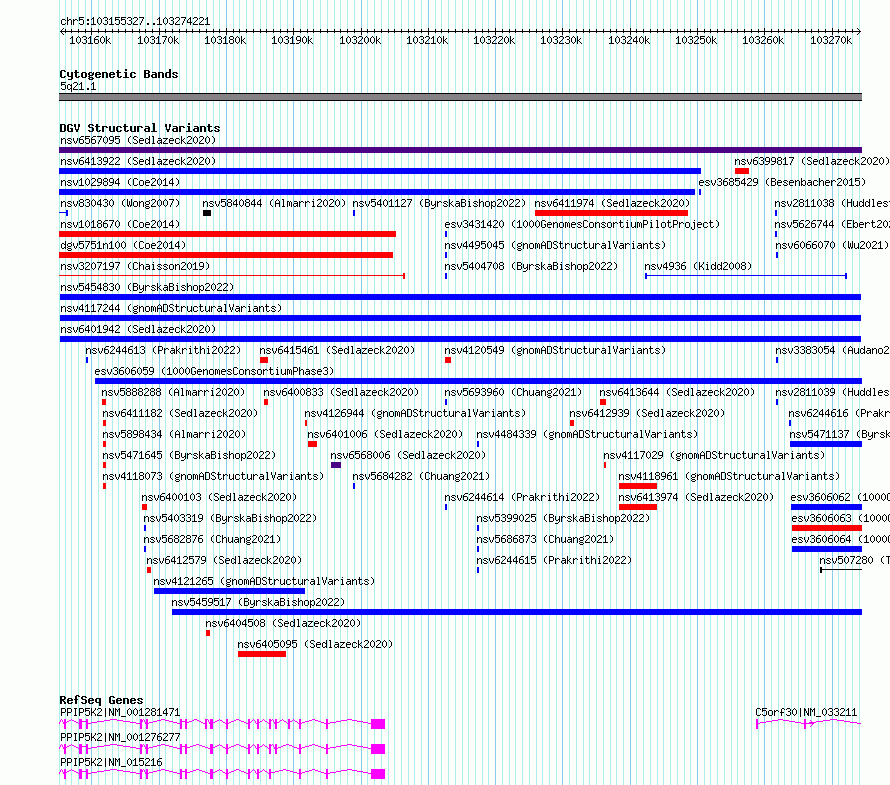The height and width of the screenshot is (785, 890).
Task: Select nsv6401942 (Sedlazeck2020) label
Action: (138, 329)
